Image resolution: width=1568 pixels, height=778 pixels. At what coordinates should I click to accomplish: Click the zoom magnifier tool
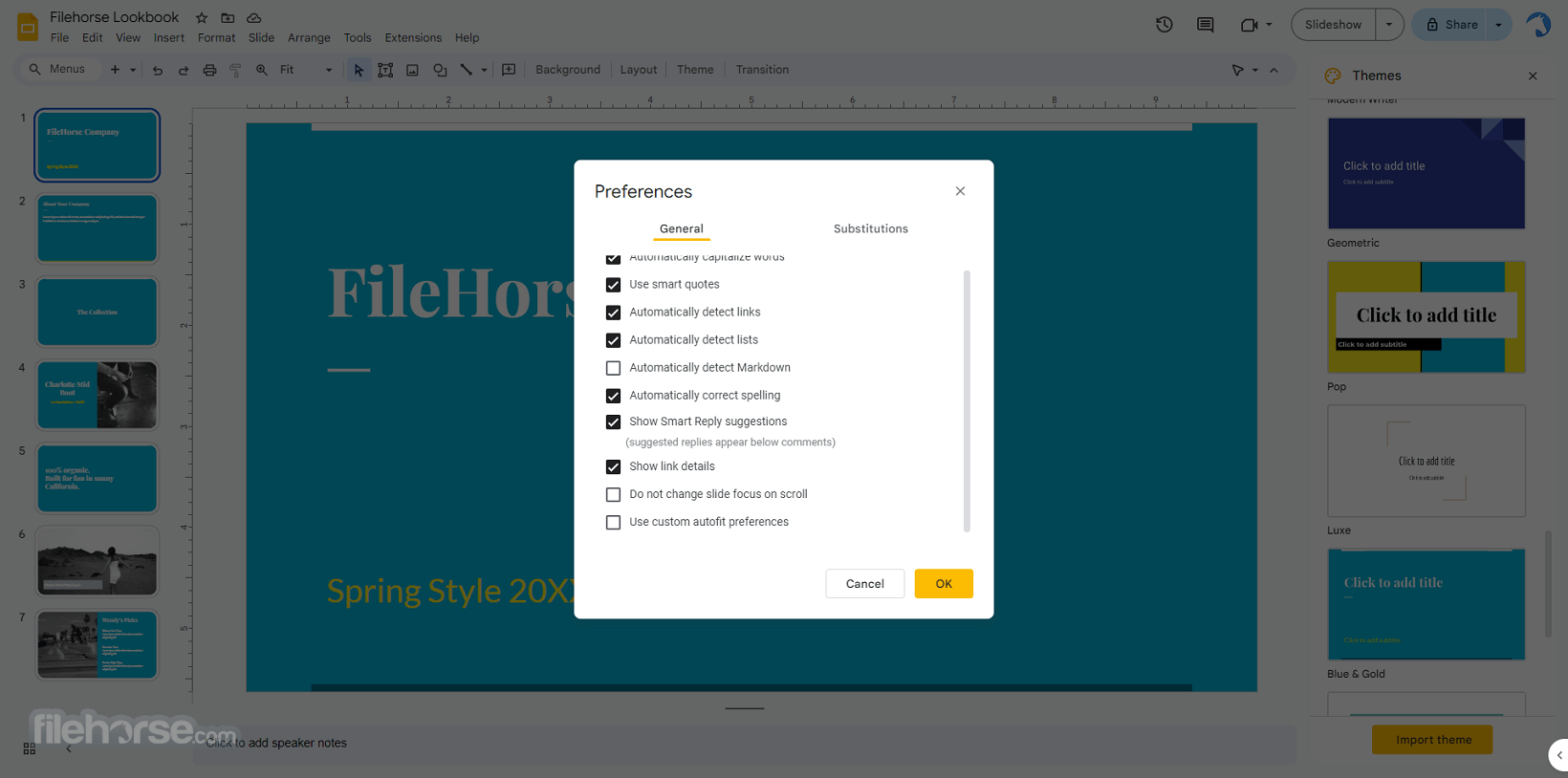pos(262,70)
